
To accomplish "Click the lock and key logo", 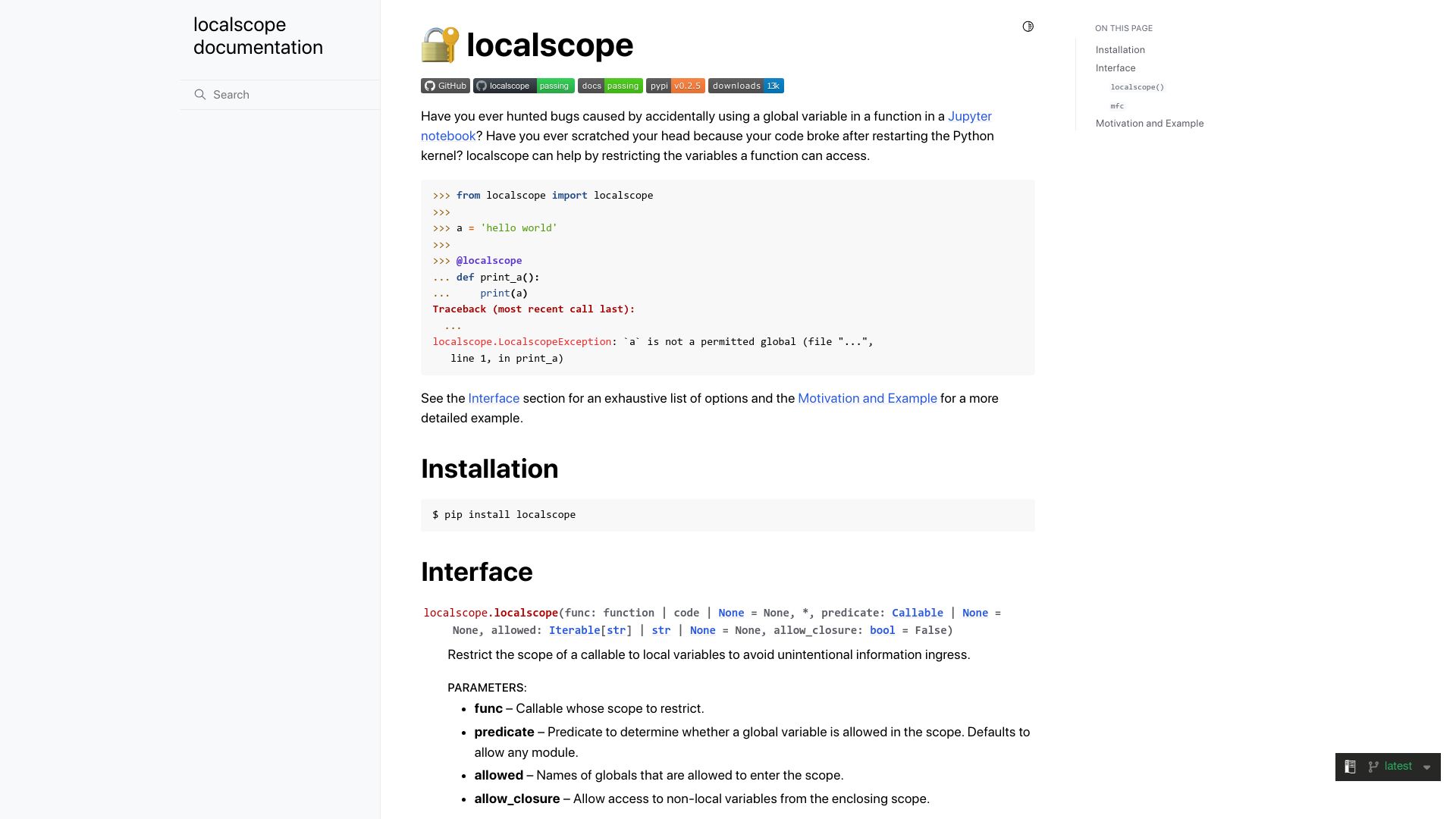I will click(440, 45).
